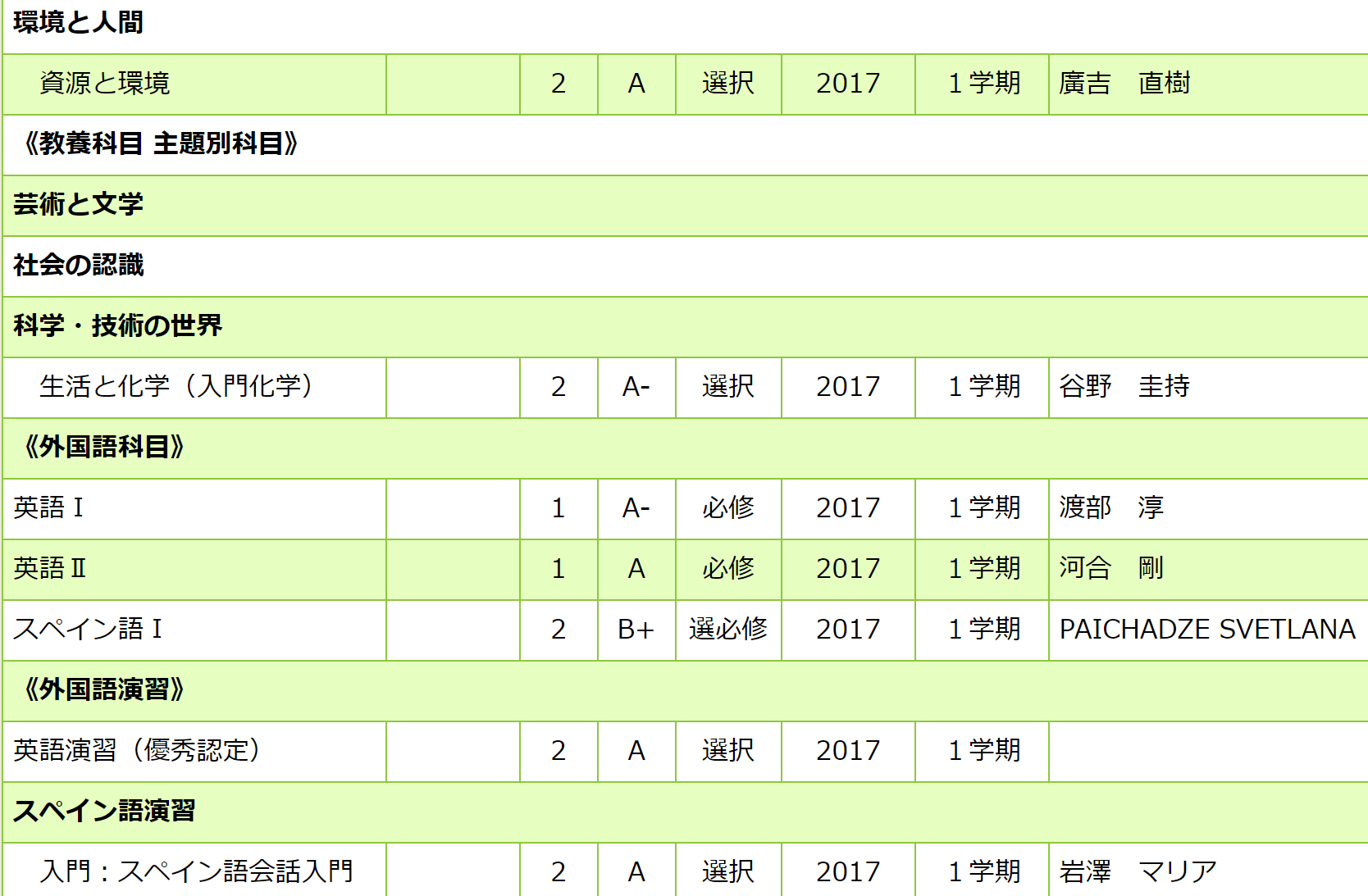
Task: Click instructor name 谷野 圭持
Action: 1124,386
